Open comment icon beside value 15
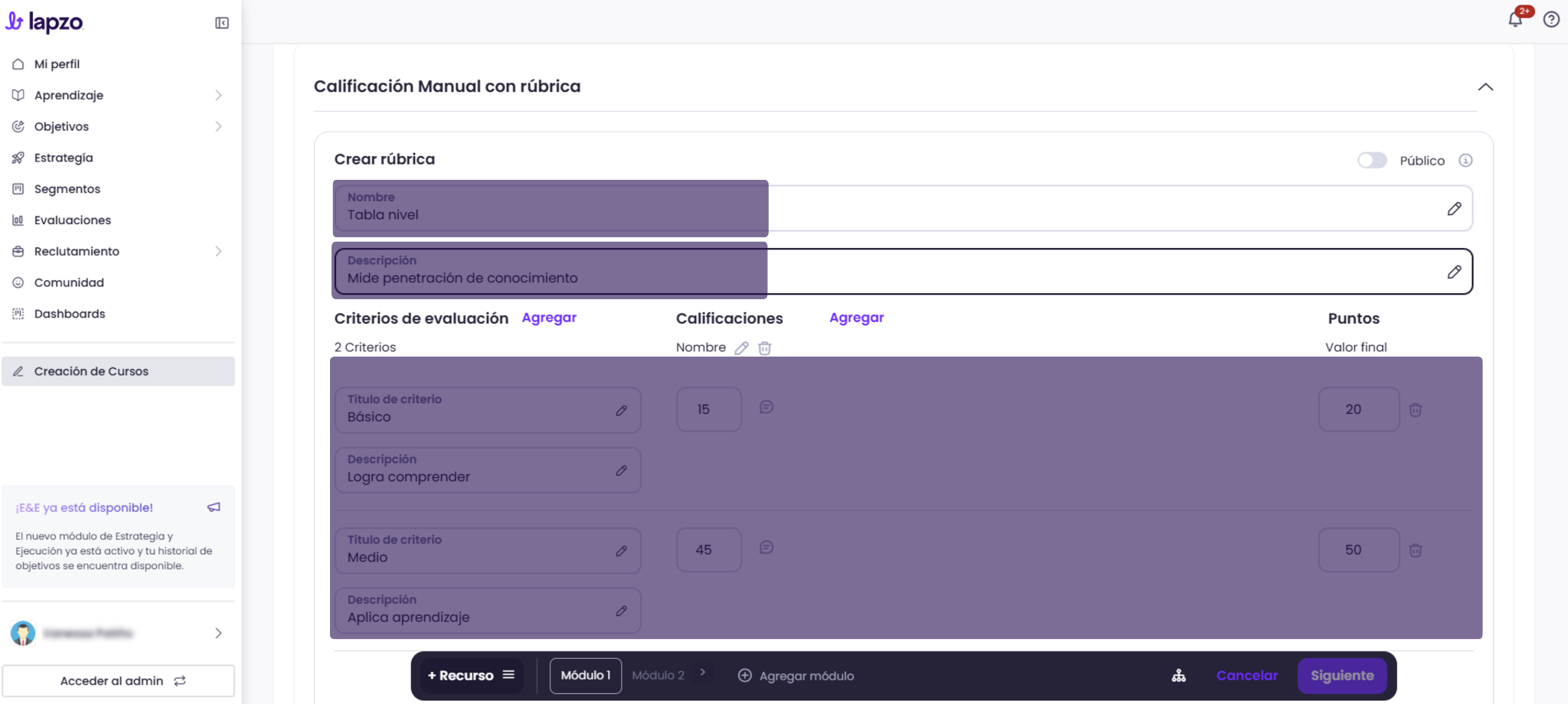1568x704 pixels. pos(766,407)
